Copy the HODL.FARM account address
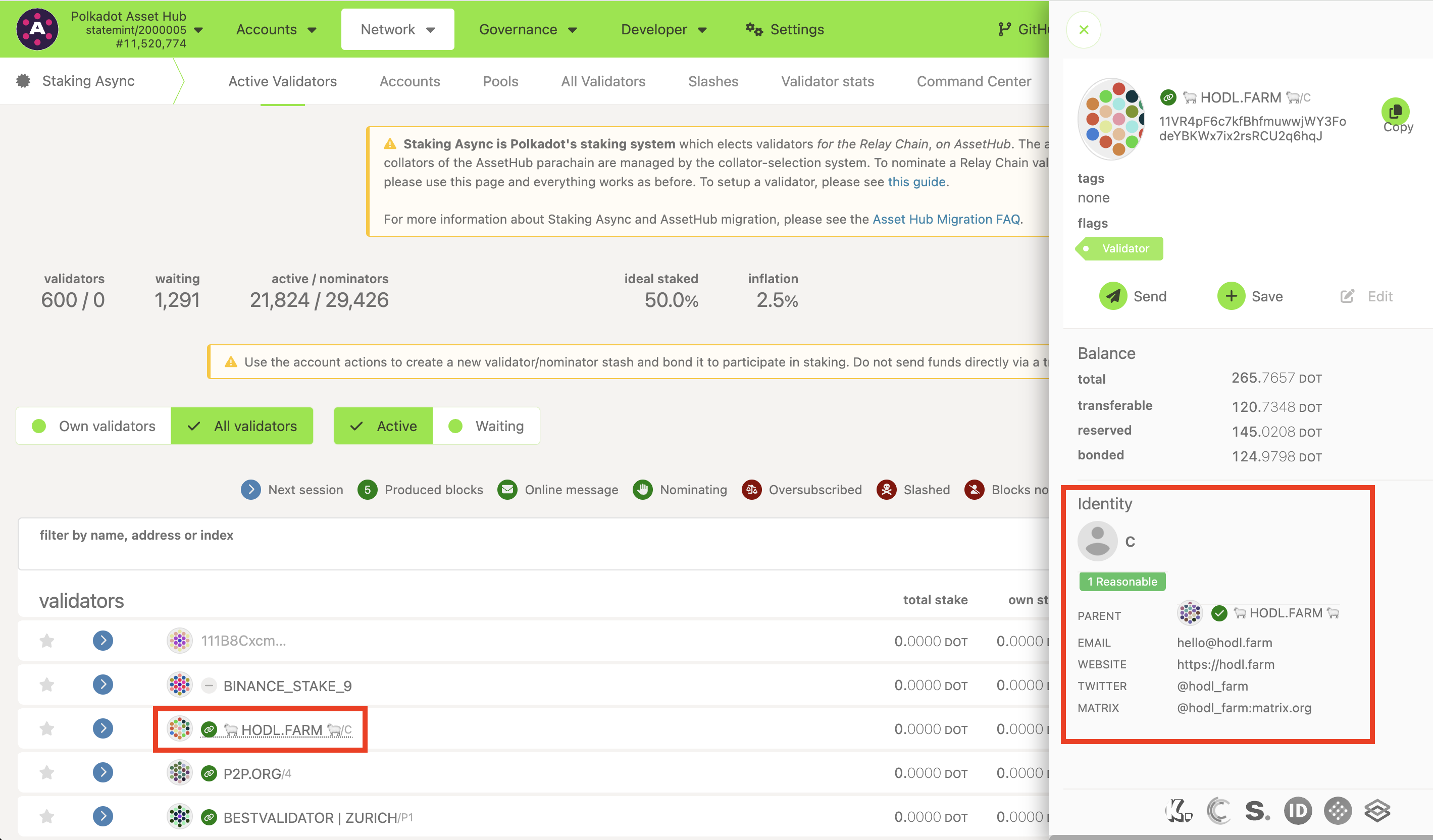The image size is (1433, 840). click(x=1395, y=112)
